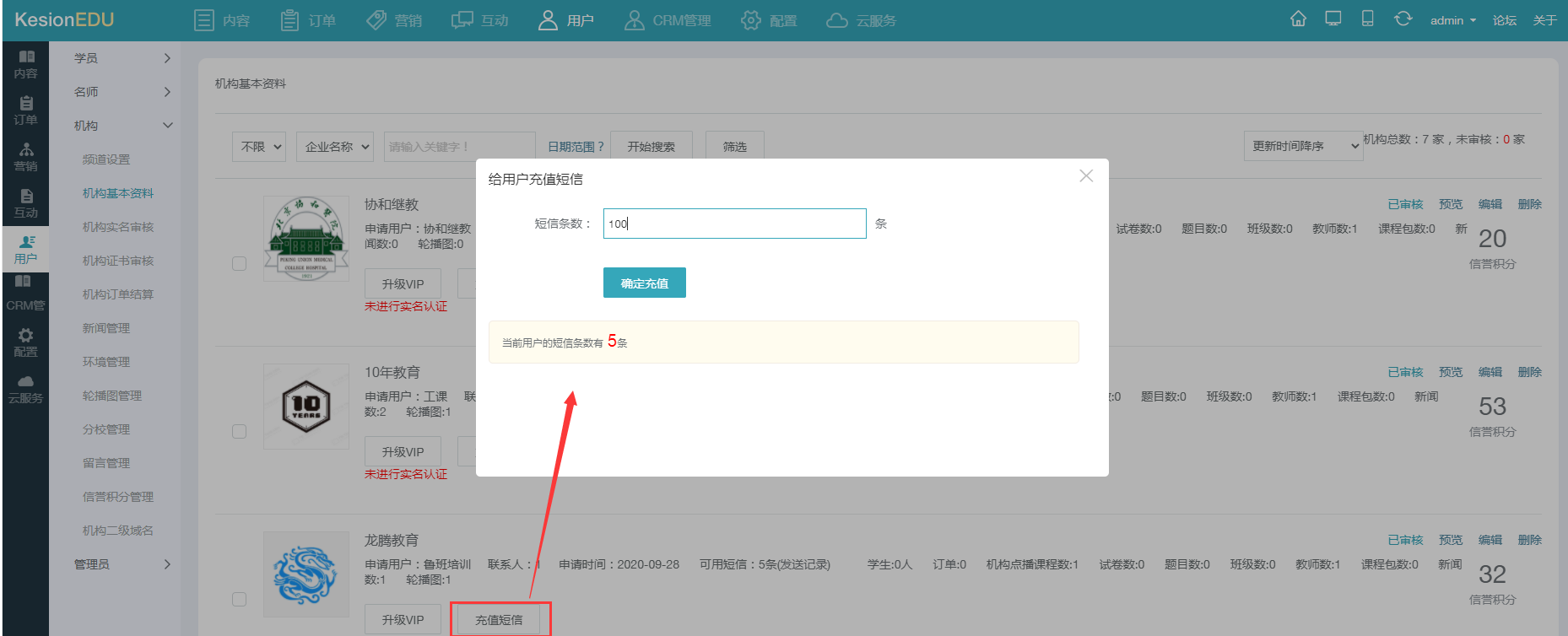1568x636 pixels.
Task: Open the 营销 top navigation menu
Action: tap(394, 20)
